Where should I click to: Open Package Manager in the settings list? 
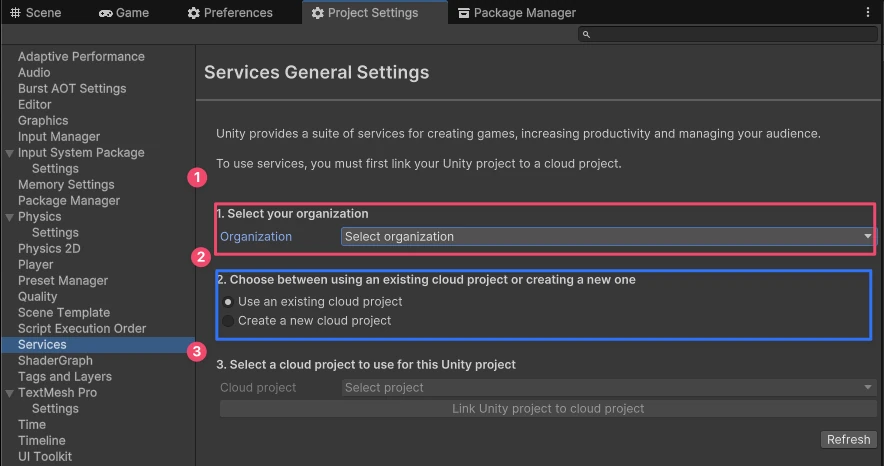(x=69, y=201)
